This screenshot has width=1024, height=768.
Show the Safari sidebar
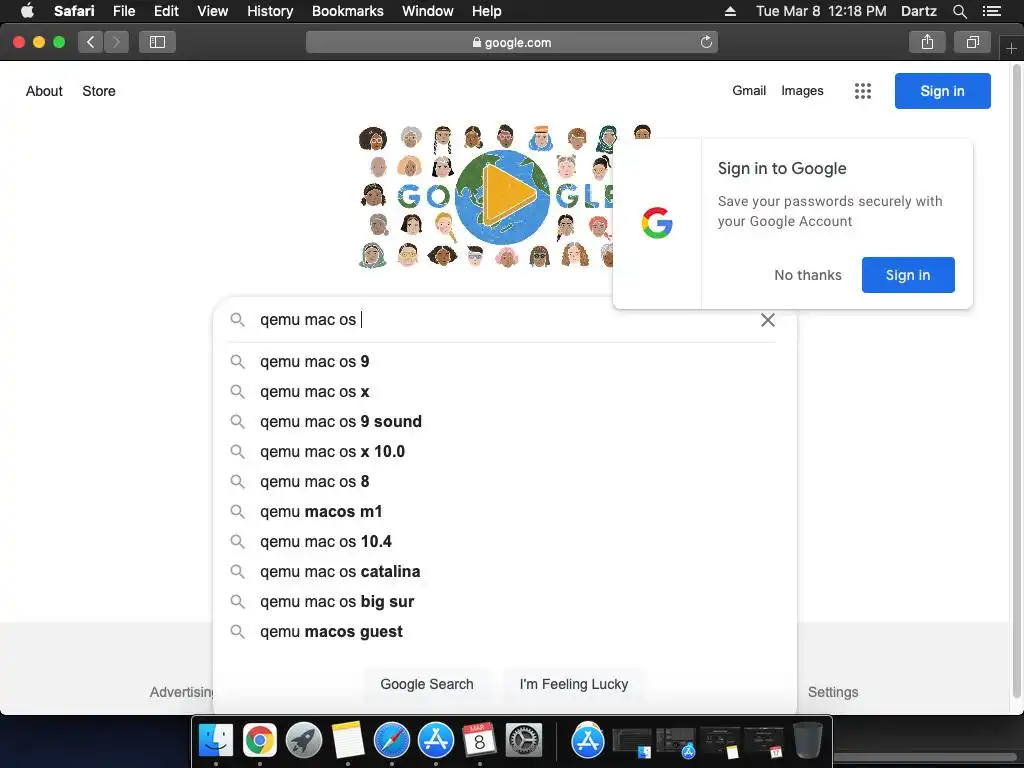(x=157, y=42)
